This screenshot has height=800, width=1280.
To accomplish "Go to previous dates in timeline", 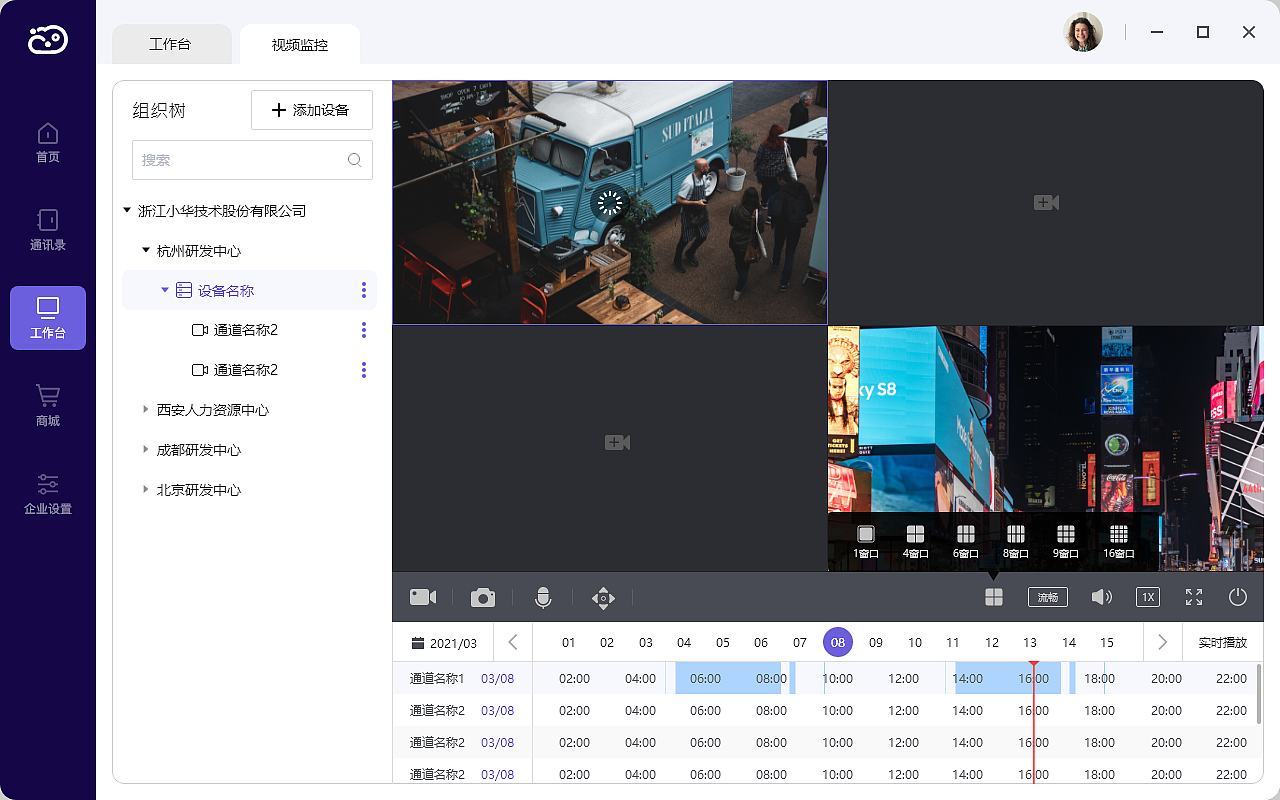I will pos(513,642).
